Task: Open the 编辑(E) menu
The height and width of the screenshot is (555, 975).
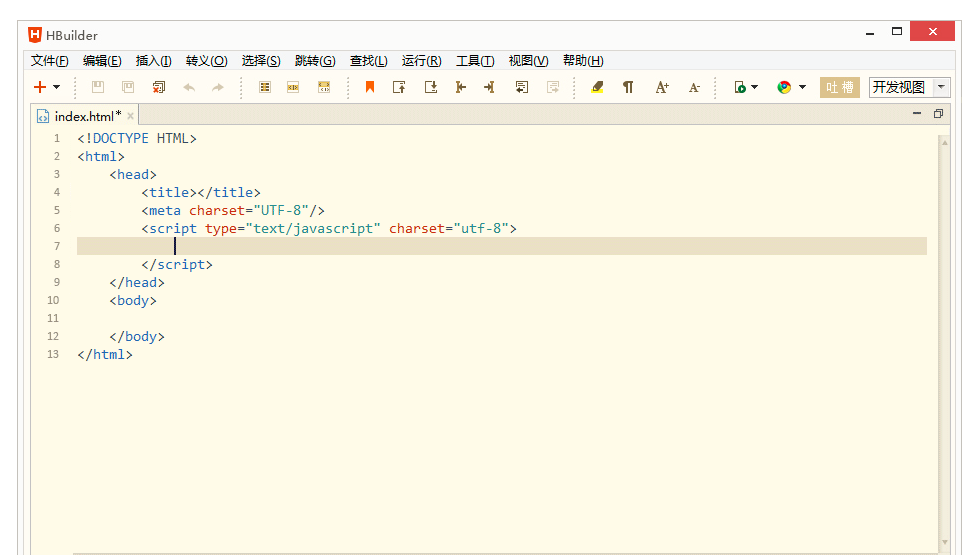Action: [x=102, y=61]
